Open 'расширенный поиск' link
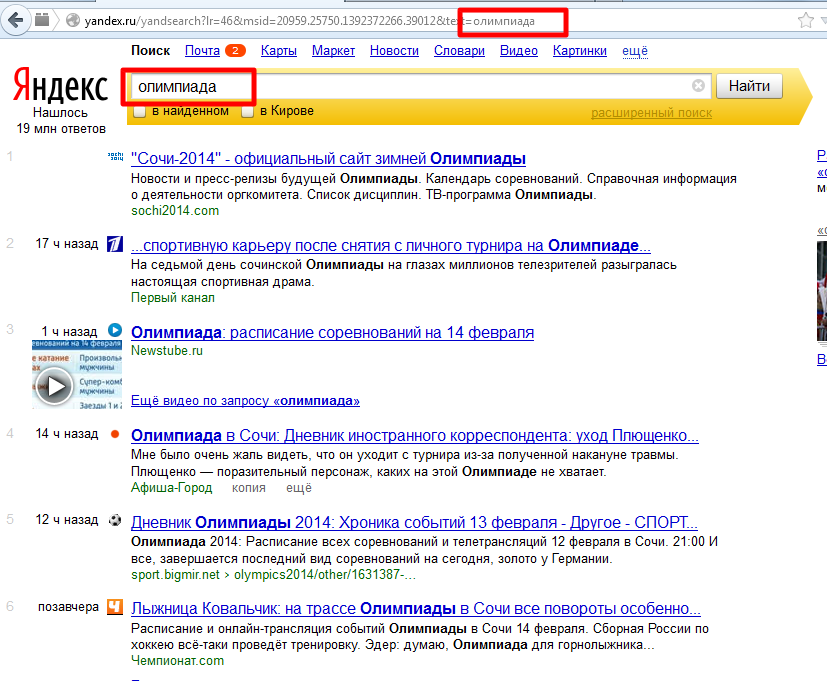Image resolution: width=827 pixels, height=681 pixels. [x=651, y=113]
